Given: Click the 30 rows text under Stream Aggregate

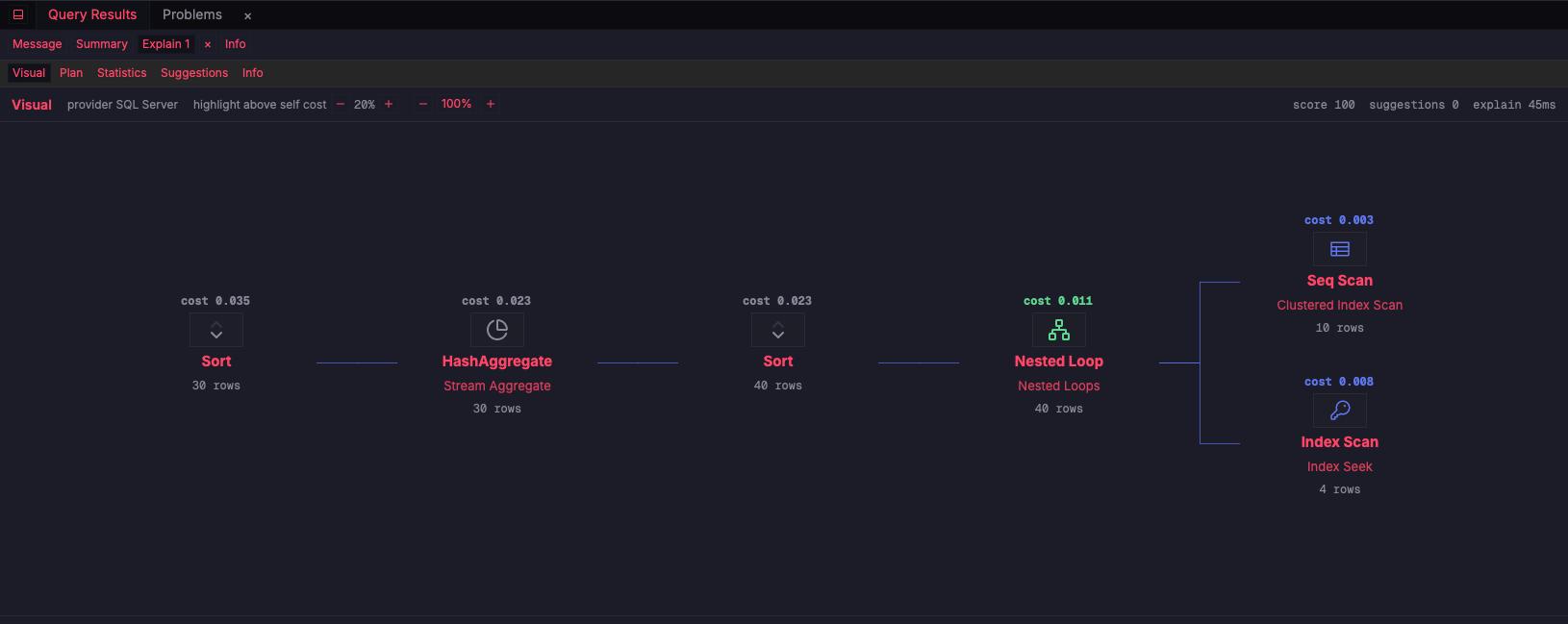Looking at the screenshot, I should click(x=497, y=409).
